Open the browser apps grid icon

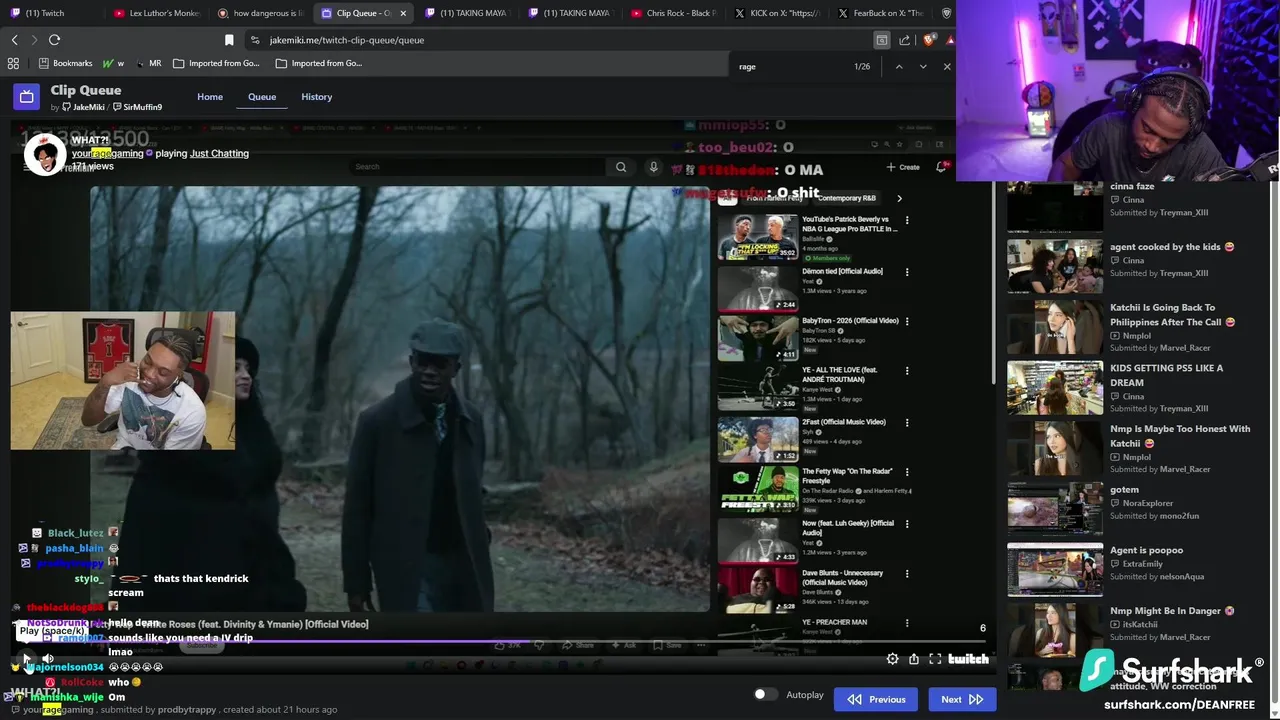pyautogui.click(x=13, y=63)
